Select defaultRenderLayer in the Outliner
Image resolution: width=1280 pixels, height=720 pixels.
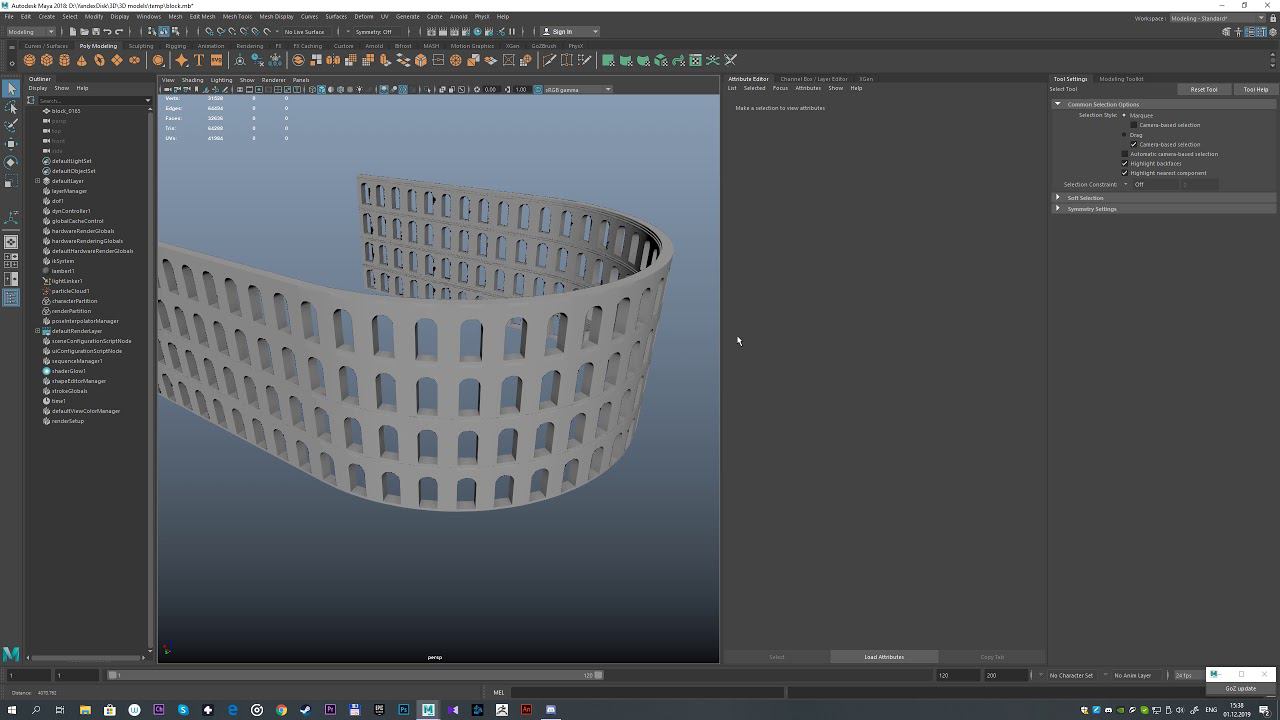click(77, 331)
